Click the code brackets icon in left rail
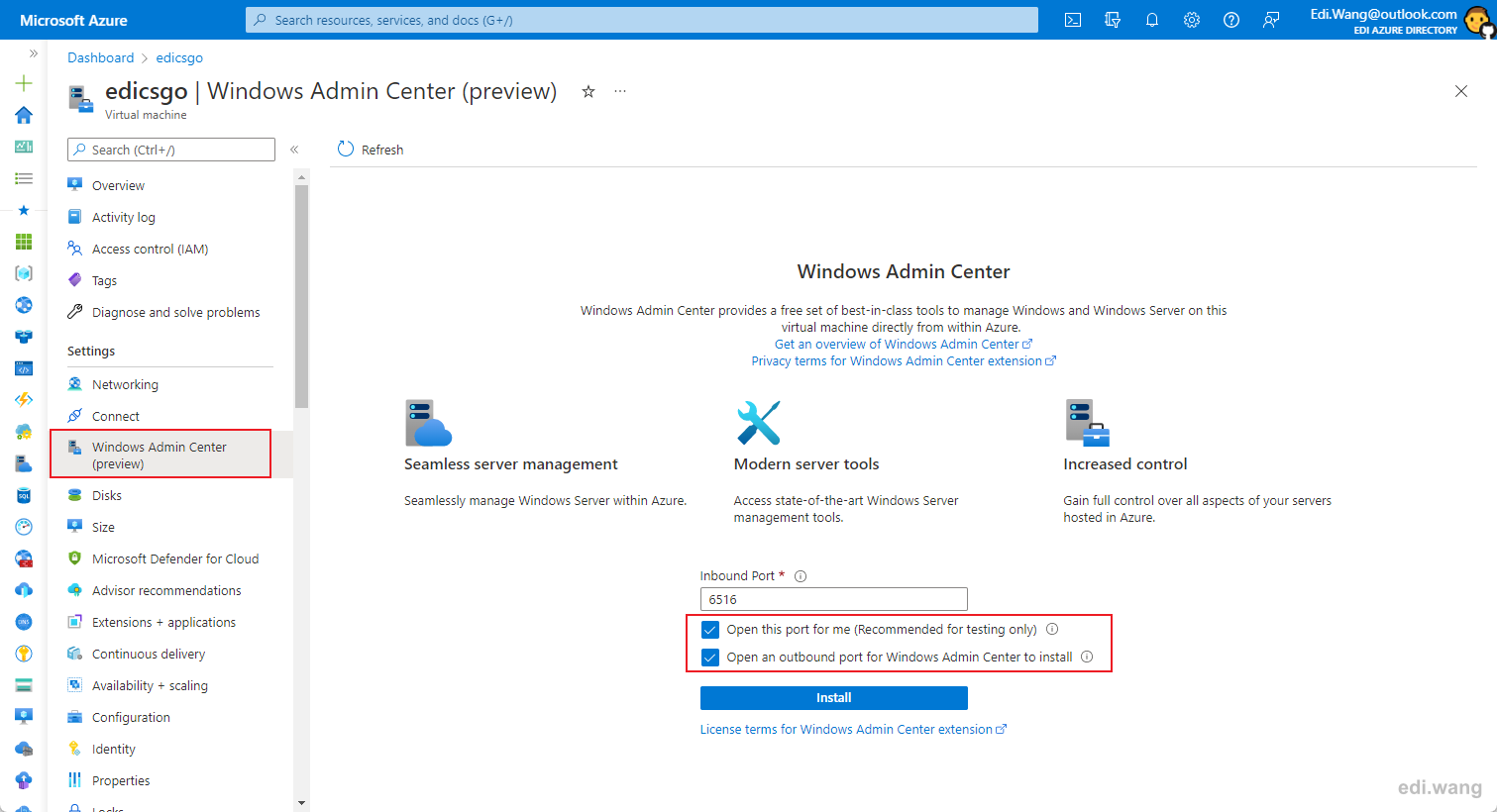The height and width of the screenshot is (812, 1497). (x=24, y=368)
